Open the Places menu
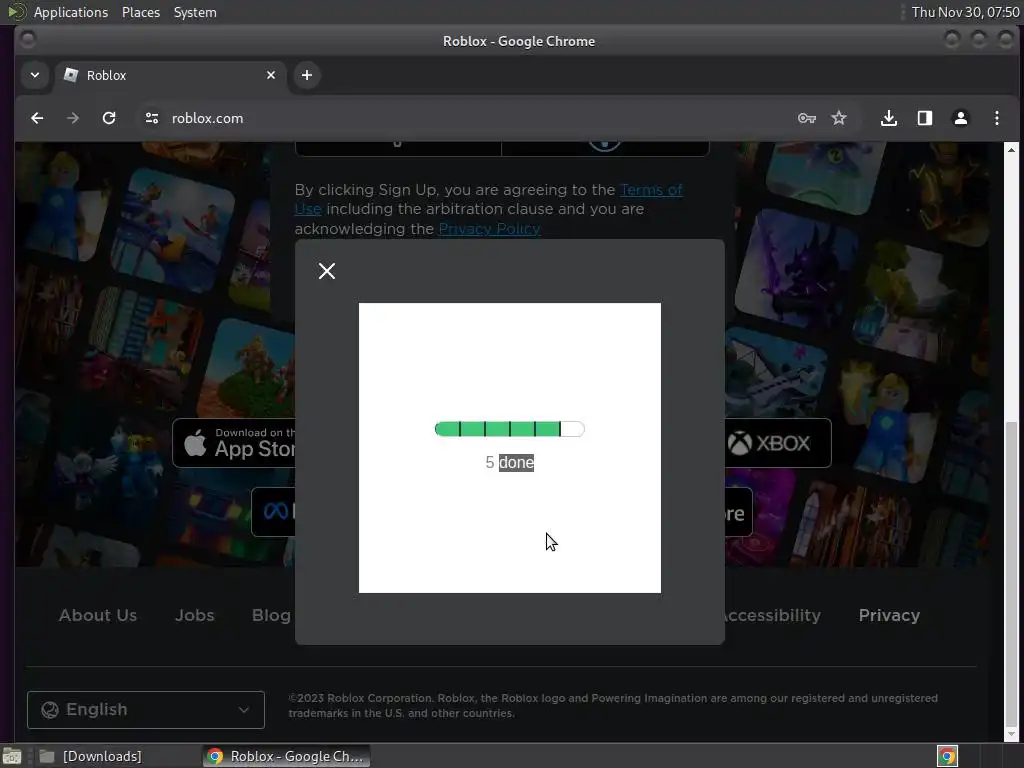Image resolution: width=1024 pixels, height=768 pixels. 141,12
